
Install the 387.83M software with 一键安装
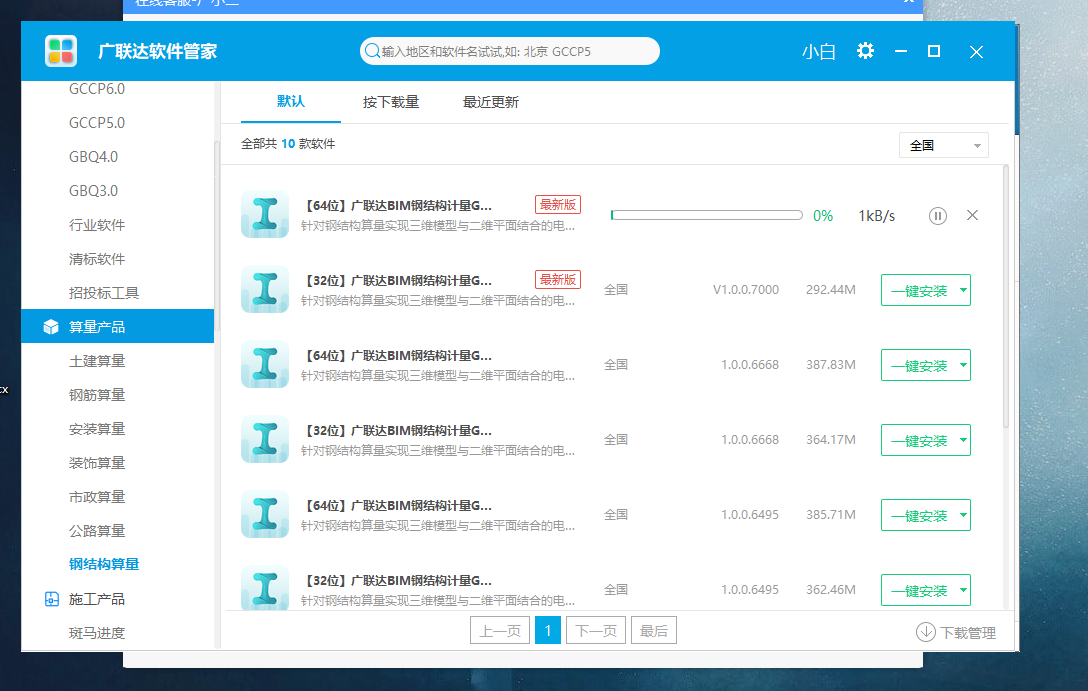919,366
